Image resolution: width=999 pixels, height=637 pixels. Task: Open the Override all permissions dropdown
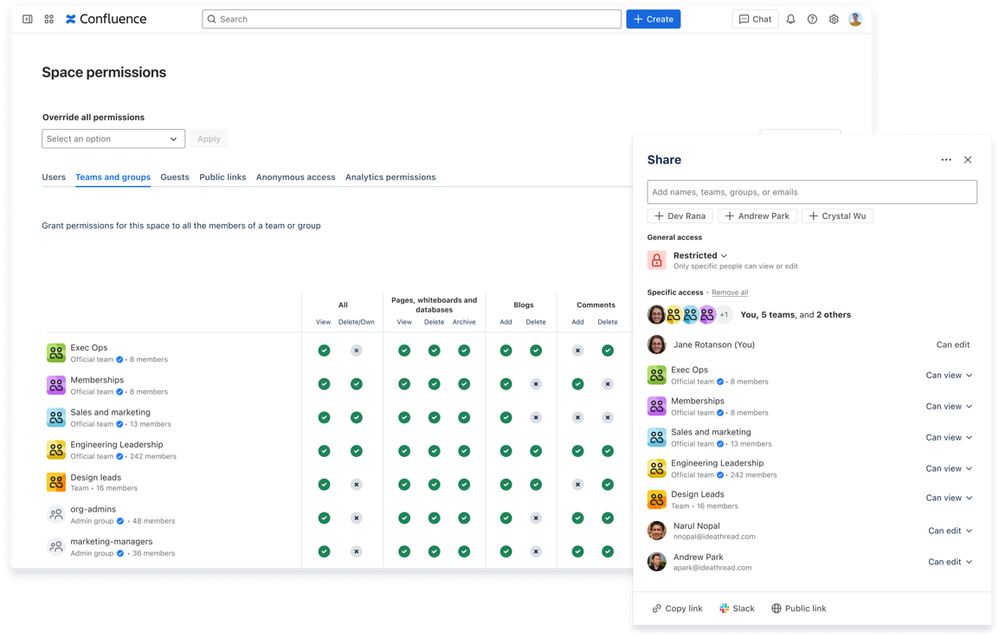coord(113,139)
